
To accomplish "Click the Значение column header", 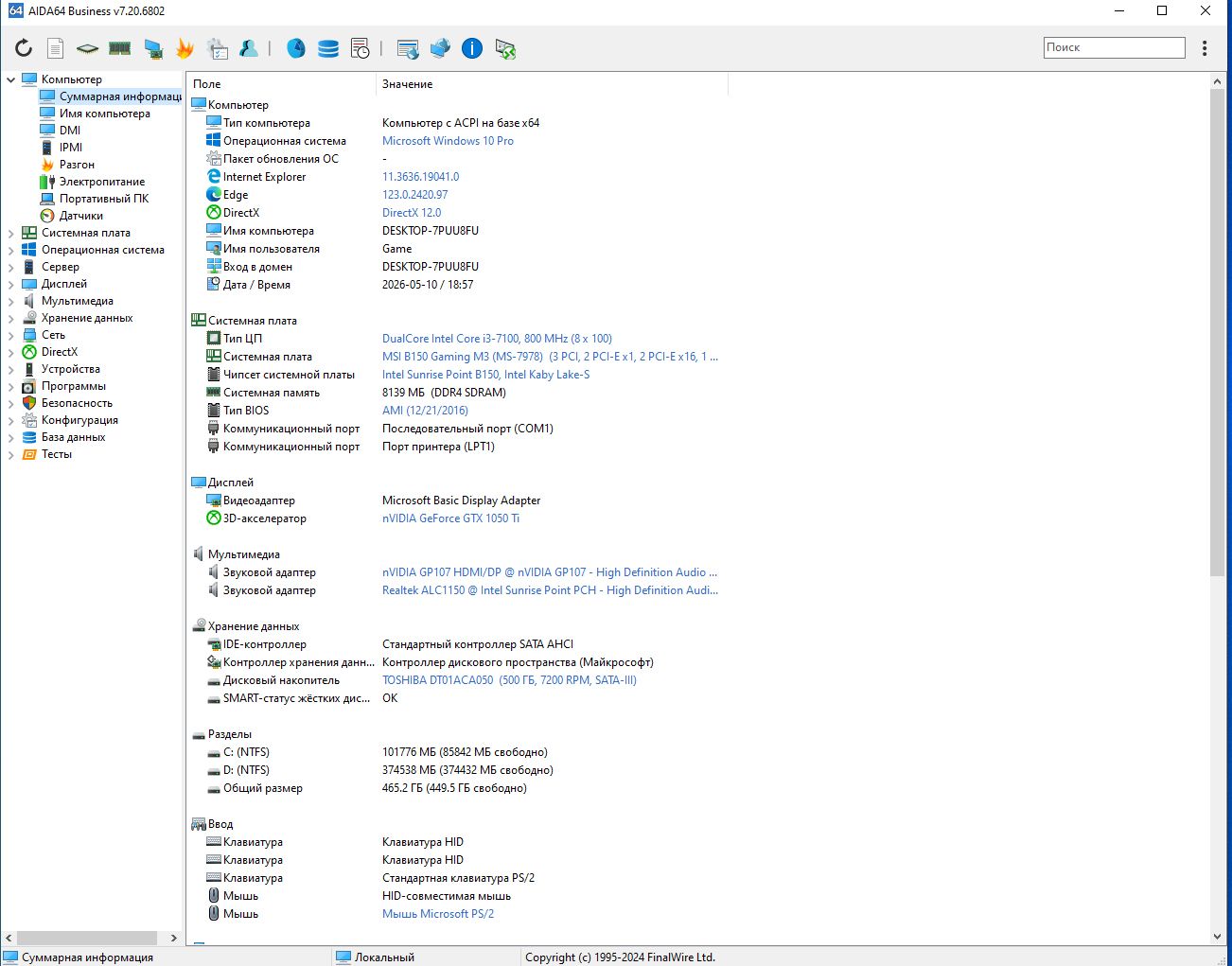I will click(x=552, y=84).
